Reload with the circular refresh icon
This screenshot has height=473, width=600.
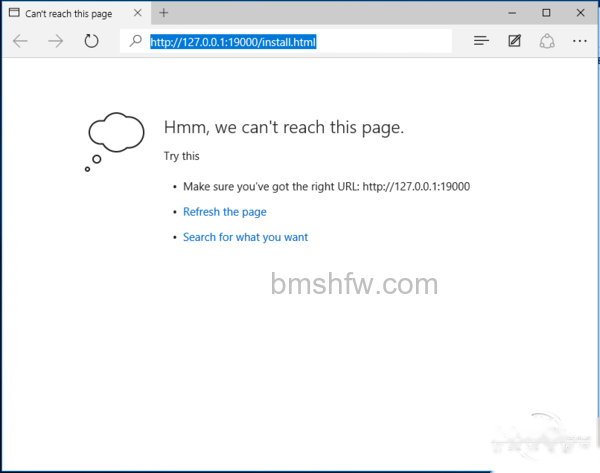click(x=91, y=41)
